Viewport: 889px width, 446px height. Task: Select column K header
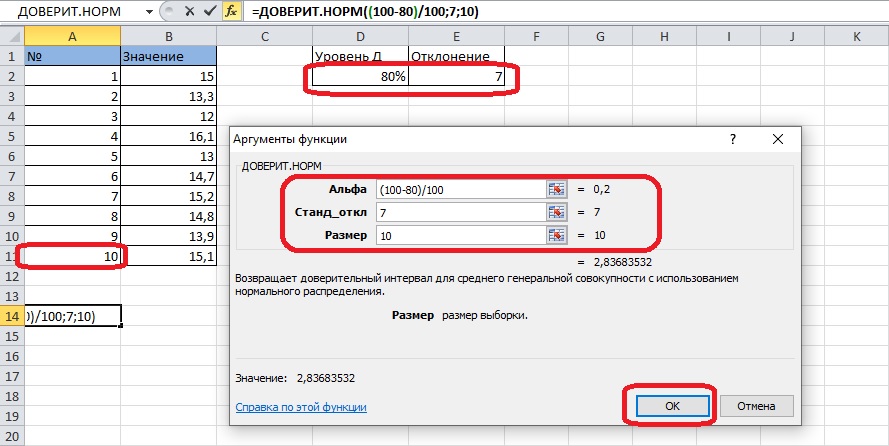tap(857, 36)
